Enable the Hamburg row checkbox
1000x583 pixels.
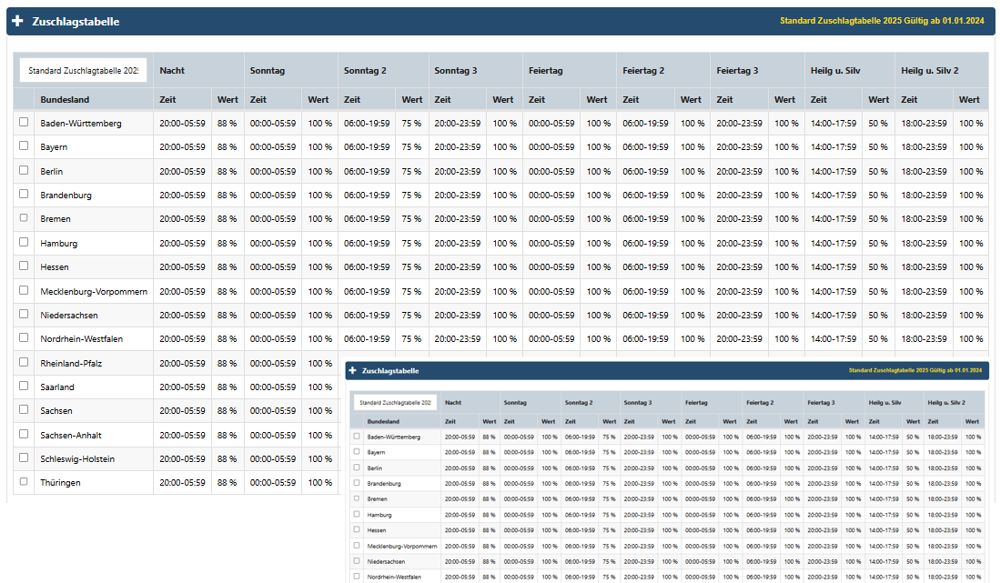point(24,242)
